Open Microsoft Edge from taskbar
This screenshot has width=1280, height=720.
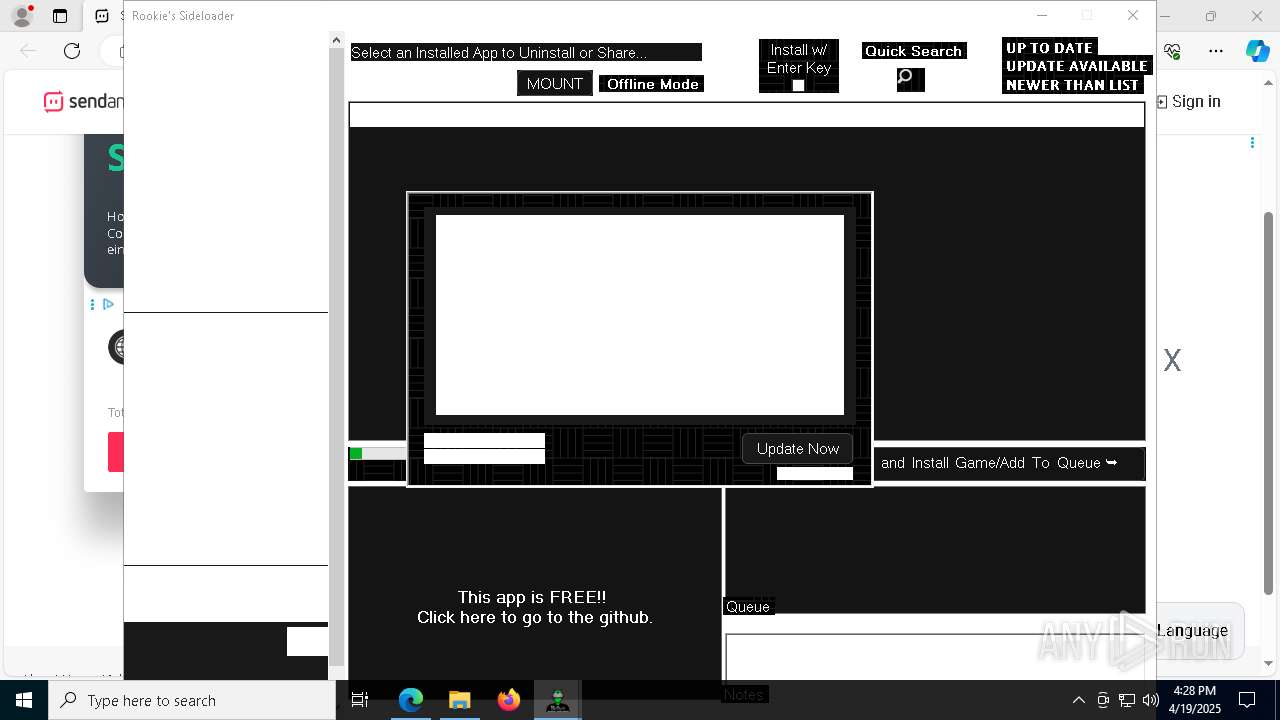coord(411,700)
